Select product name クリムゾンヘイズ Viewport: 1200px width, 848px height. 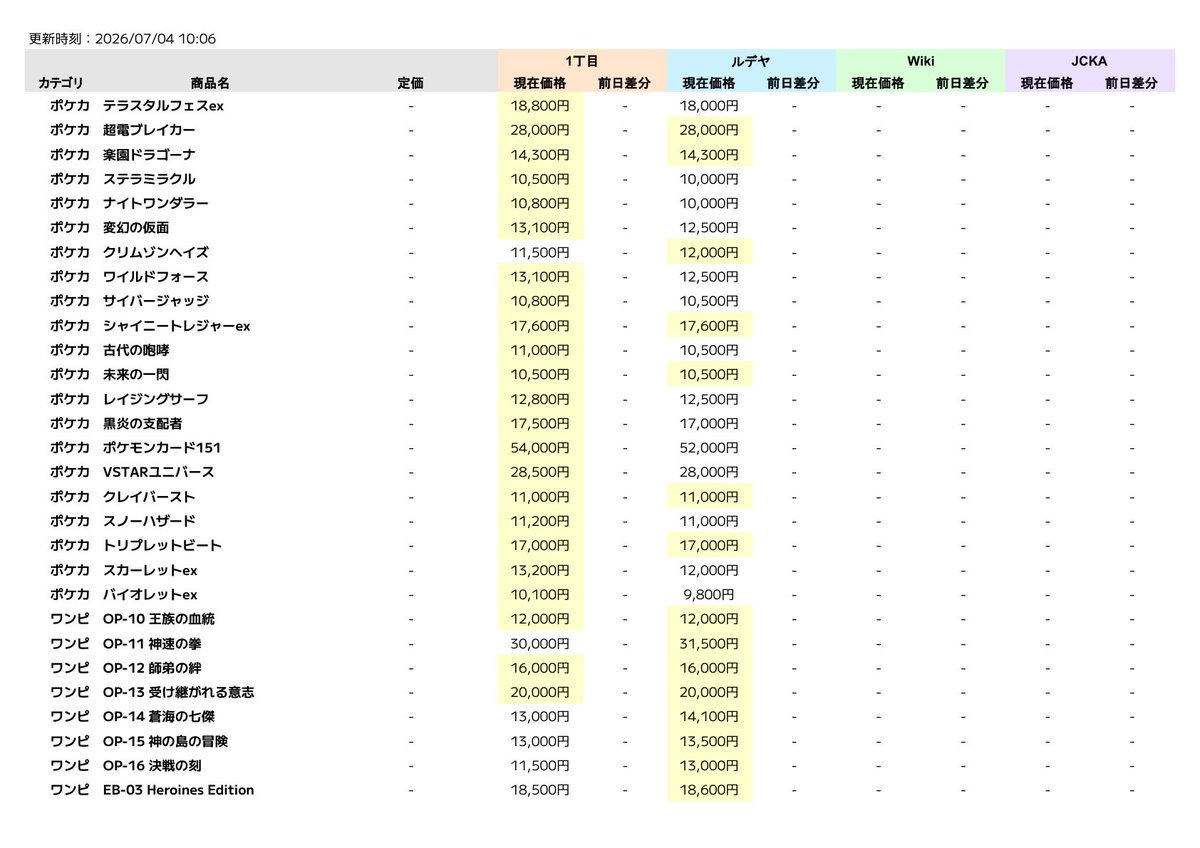coord(156,252)
